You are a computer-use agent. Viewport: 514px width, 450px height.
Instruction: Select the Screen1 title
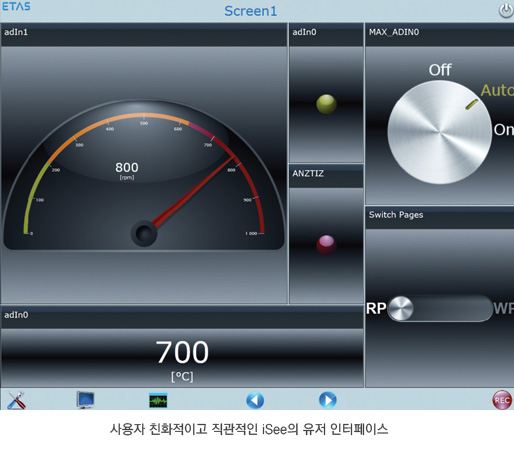251,11
